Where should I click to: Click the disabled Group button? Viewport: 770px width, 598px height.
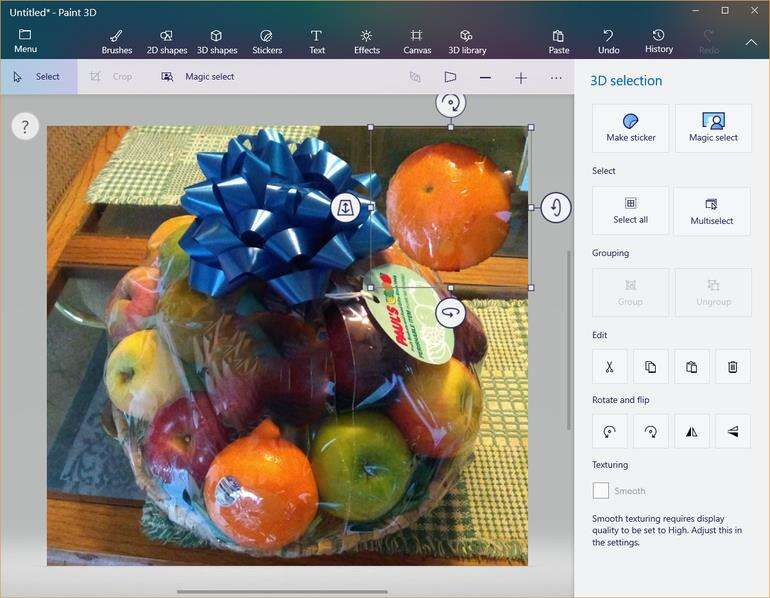(631, 293)
